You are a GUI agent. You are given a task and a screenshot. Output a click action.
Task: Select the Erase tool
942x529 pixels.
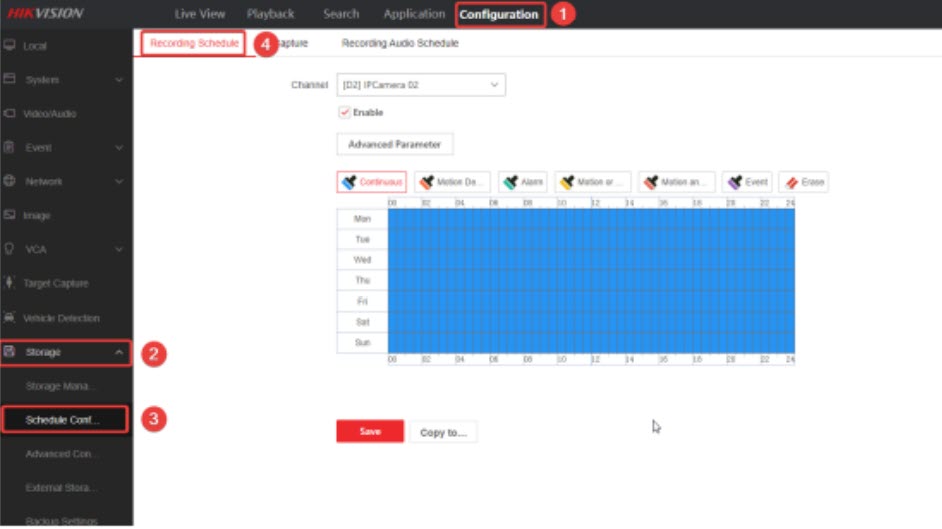pos(803,182)
